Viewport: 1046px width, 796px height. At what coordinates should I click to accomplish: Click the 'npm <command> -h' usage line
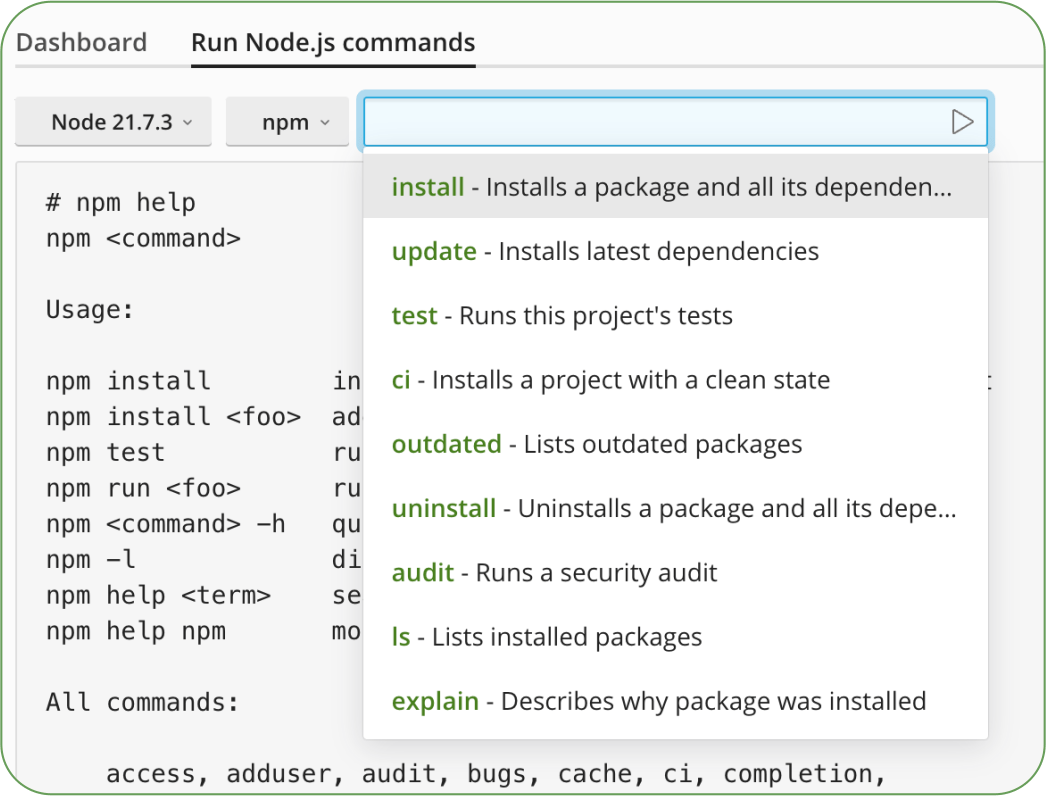pyautogui.click(x=165, y=524)
